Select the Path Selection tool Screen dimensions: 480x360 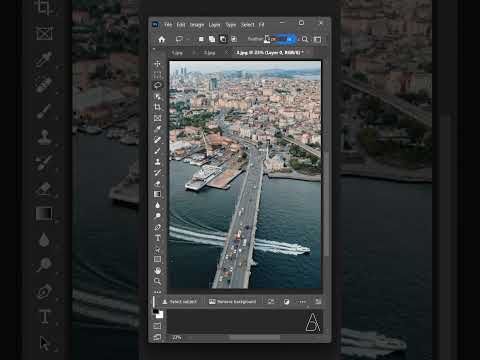coord(157,249)
